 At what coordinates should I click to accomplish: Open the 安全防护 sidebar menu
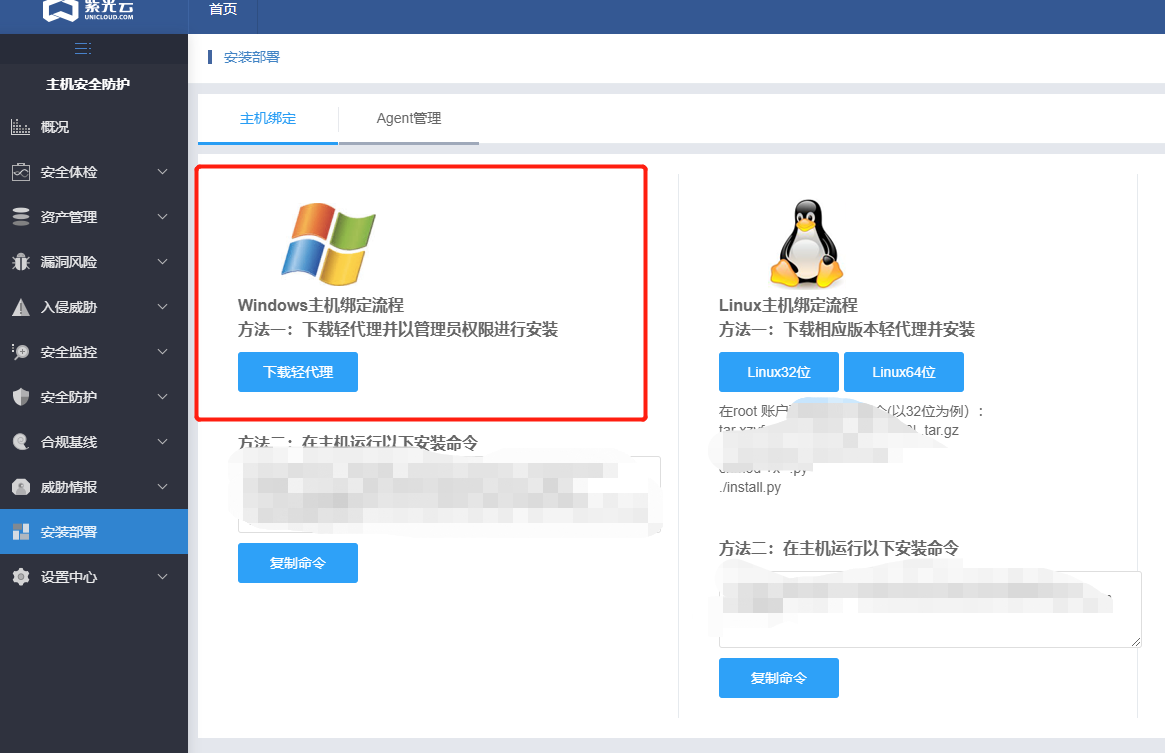(x=94, y=397)
